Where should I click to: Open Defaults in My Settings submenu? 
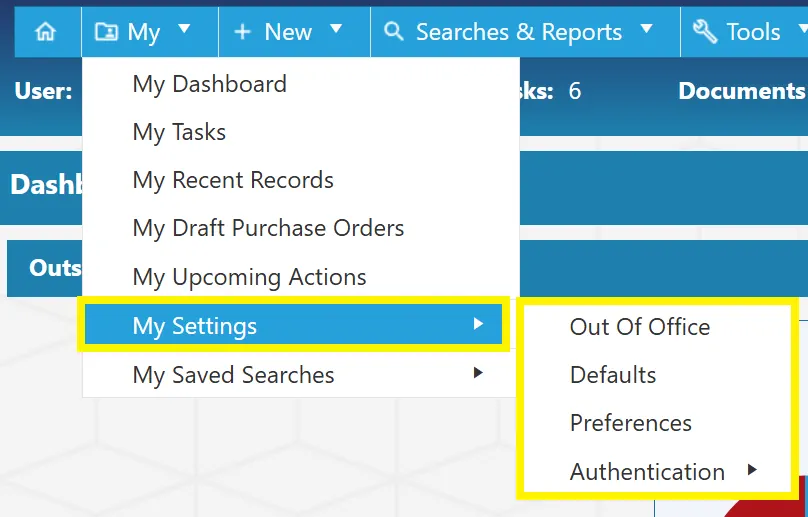tap(657, 375)
